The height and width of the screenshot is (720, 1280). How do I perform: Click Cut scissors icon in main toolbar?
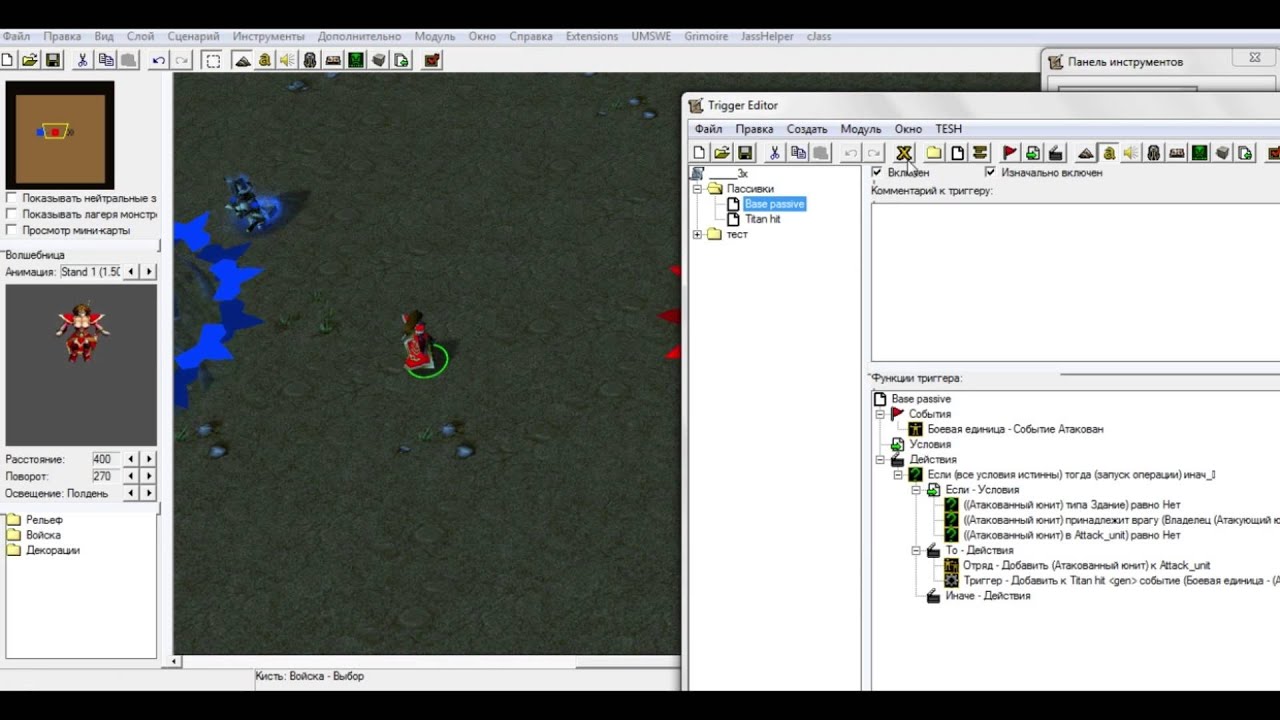click(x=82, y=60)
